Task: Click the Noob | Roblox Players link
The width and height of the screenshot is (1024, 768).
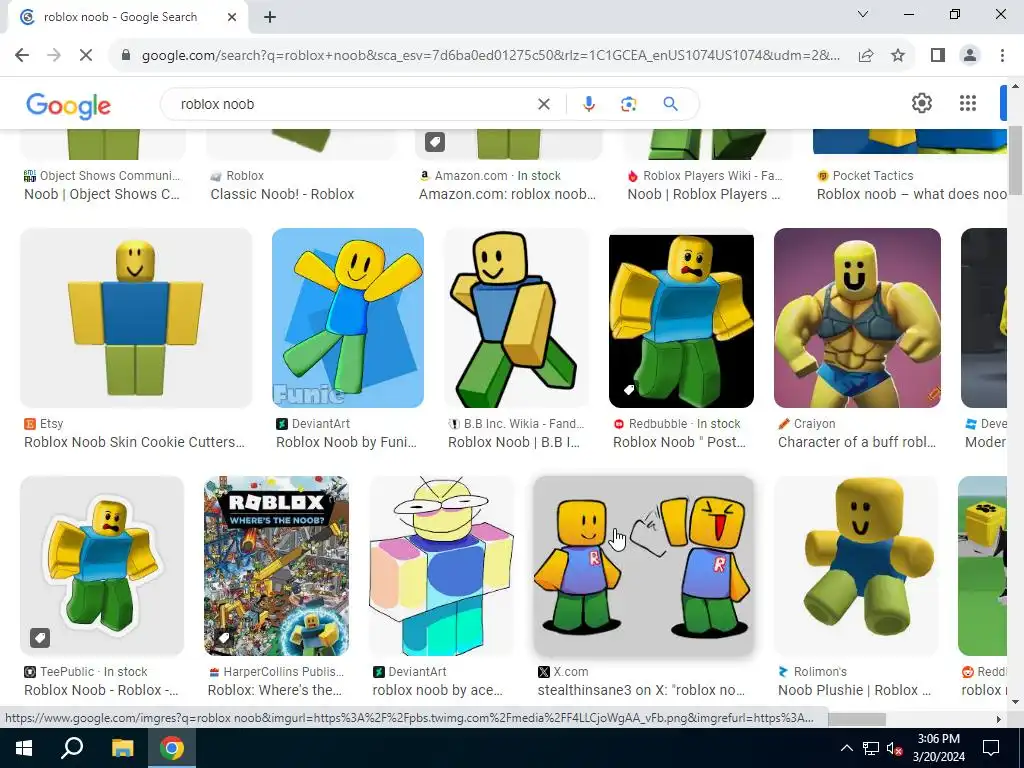Action: tap(704, 194)
